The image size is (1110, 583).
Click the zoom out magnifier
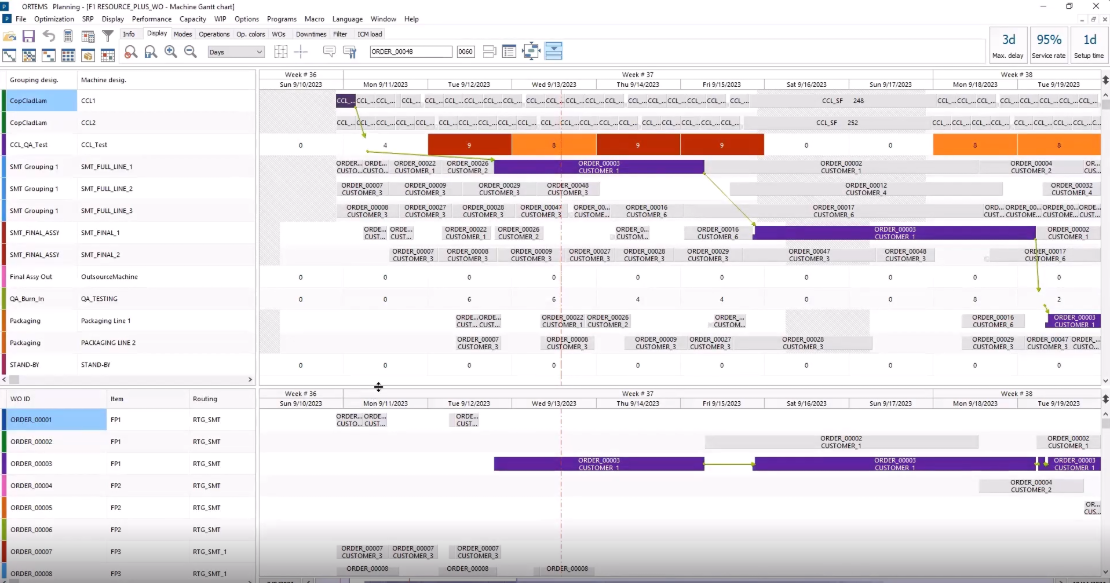point(189,52)
